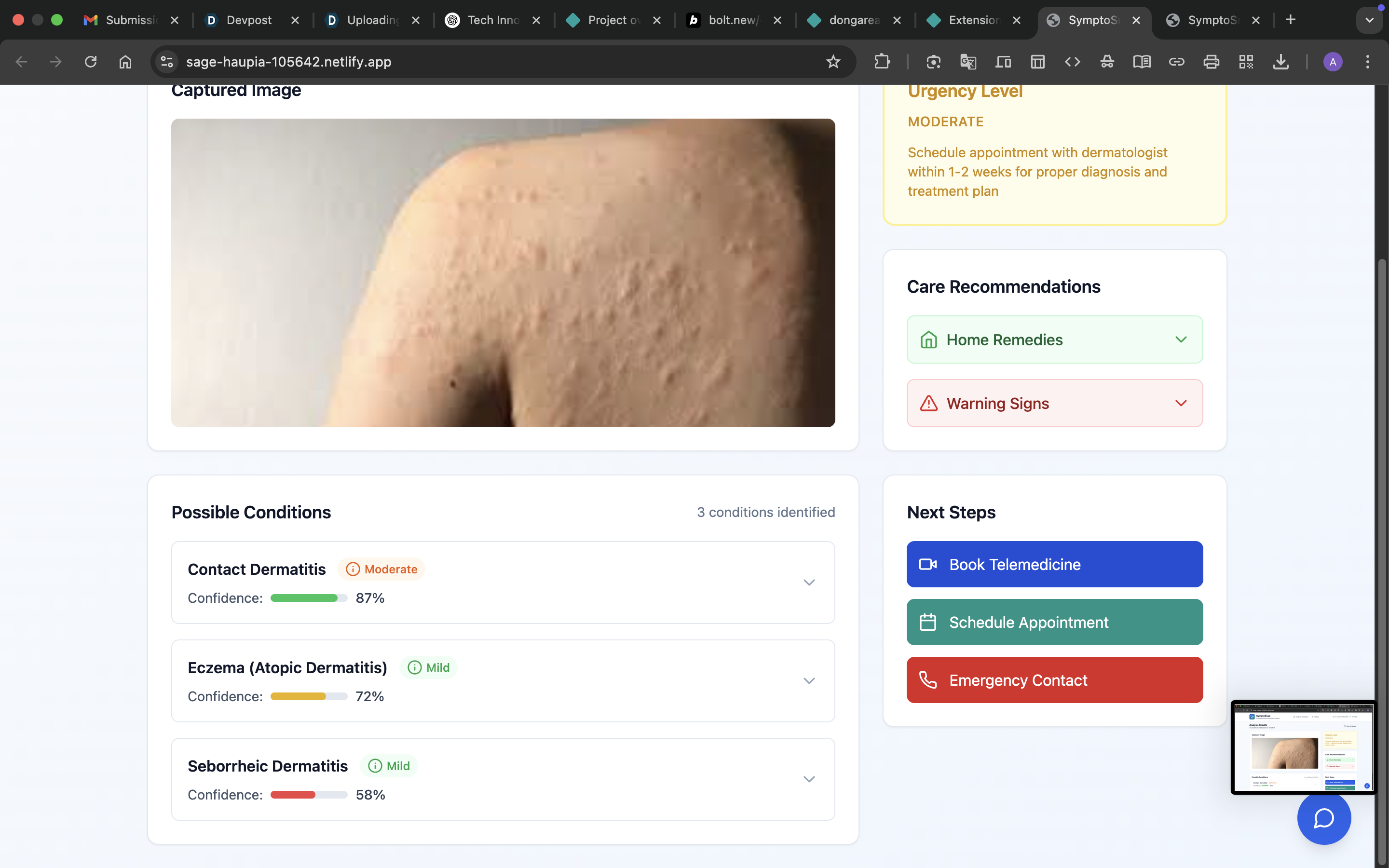Screen dimensions: 1389x868
Task: Click the site settings icon beside URL
Action: tap(166, 61)
